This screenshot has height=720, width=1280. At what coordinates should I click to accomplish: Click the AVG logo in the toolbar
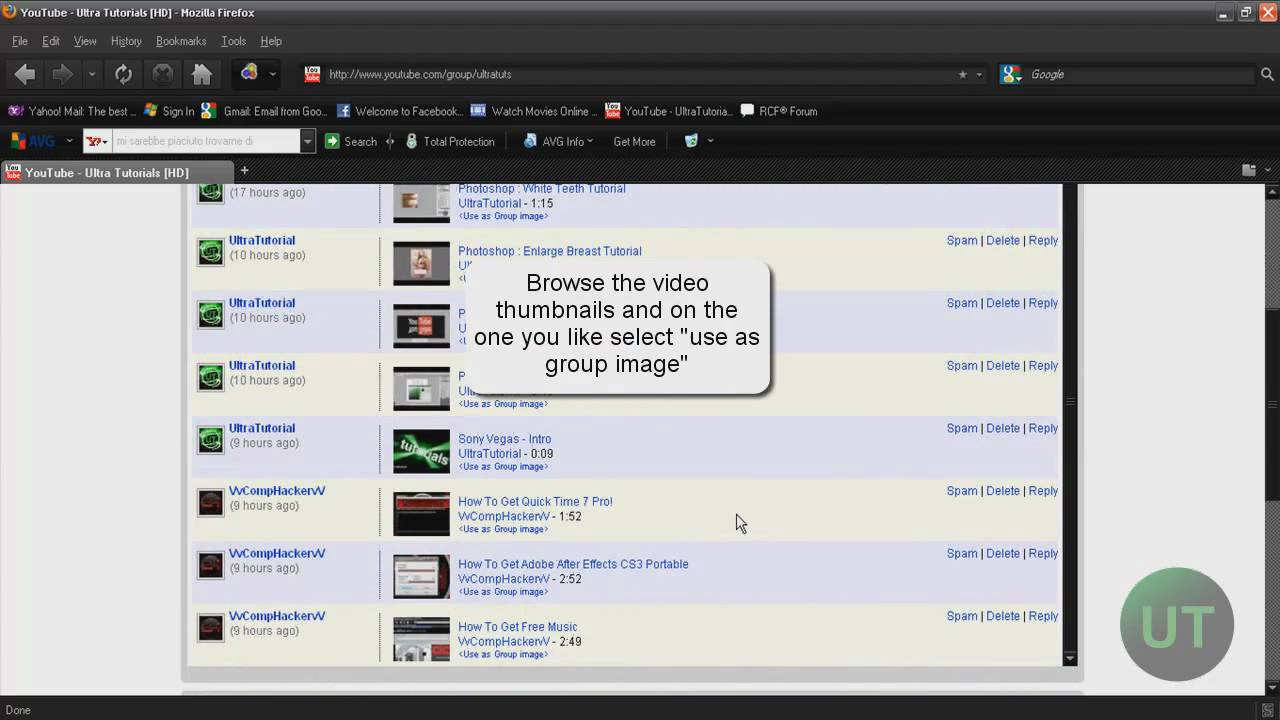(33, 141)
